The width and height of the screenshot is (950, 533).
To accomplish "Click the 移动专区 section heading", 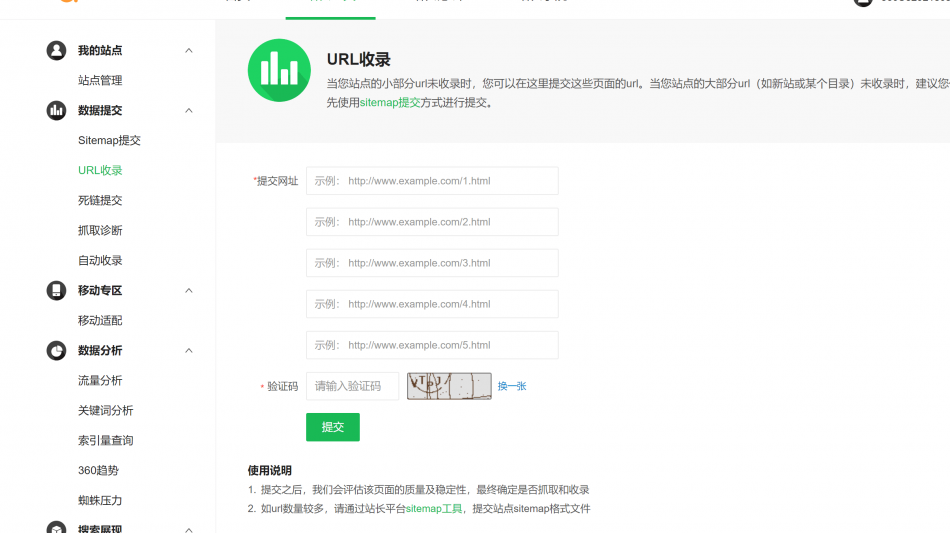I will pos(100,290).
